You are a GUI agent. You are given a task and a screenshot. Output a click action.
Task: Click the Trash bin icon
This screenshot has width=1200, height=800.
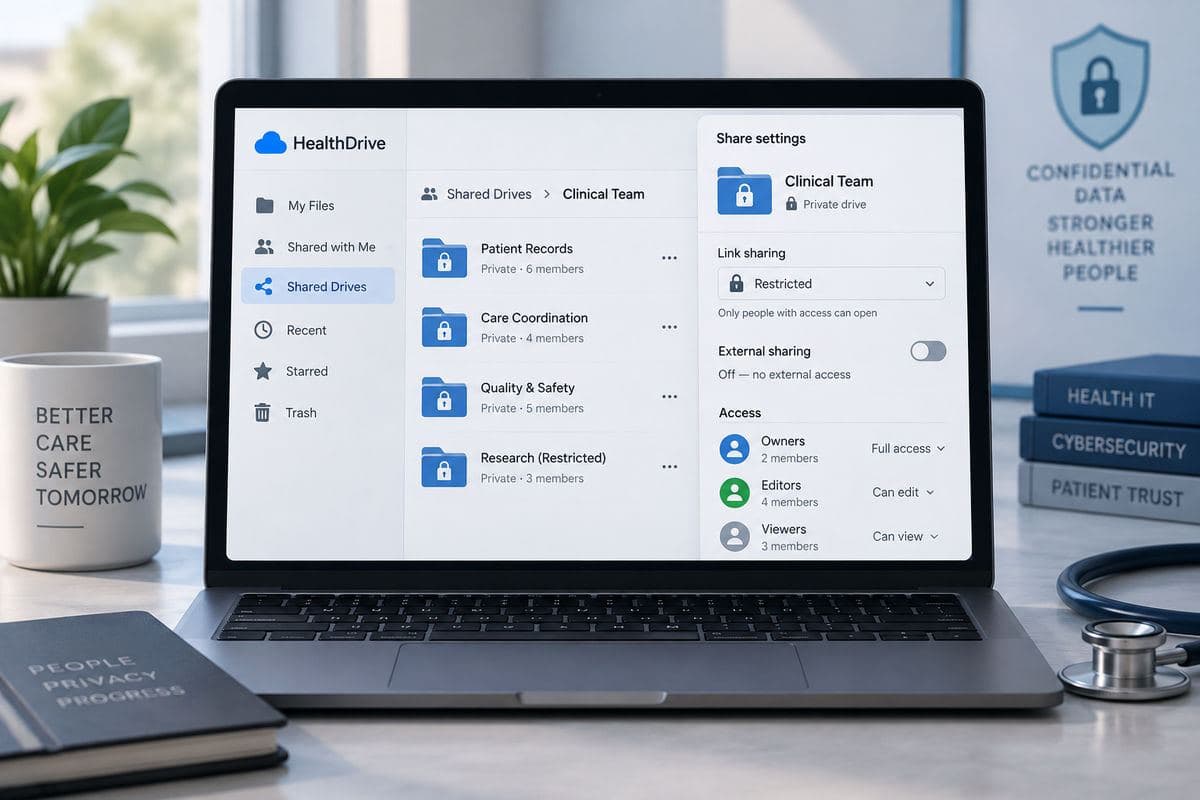pos(262,412)
